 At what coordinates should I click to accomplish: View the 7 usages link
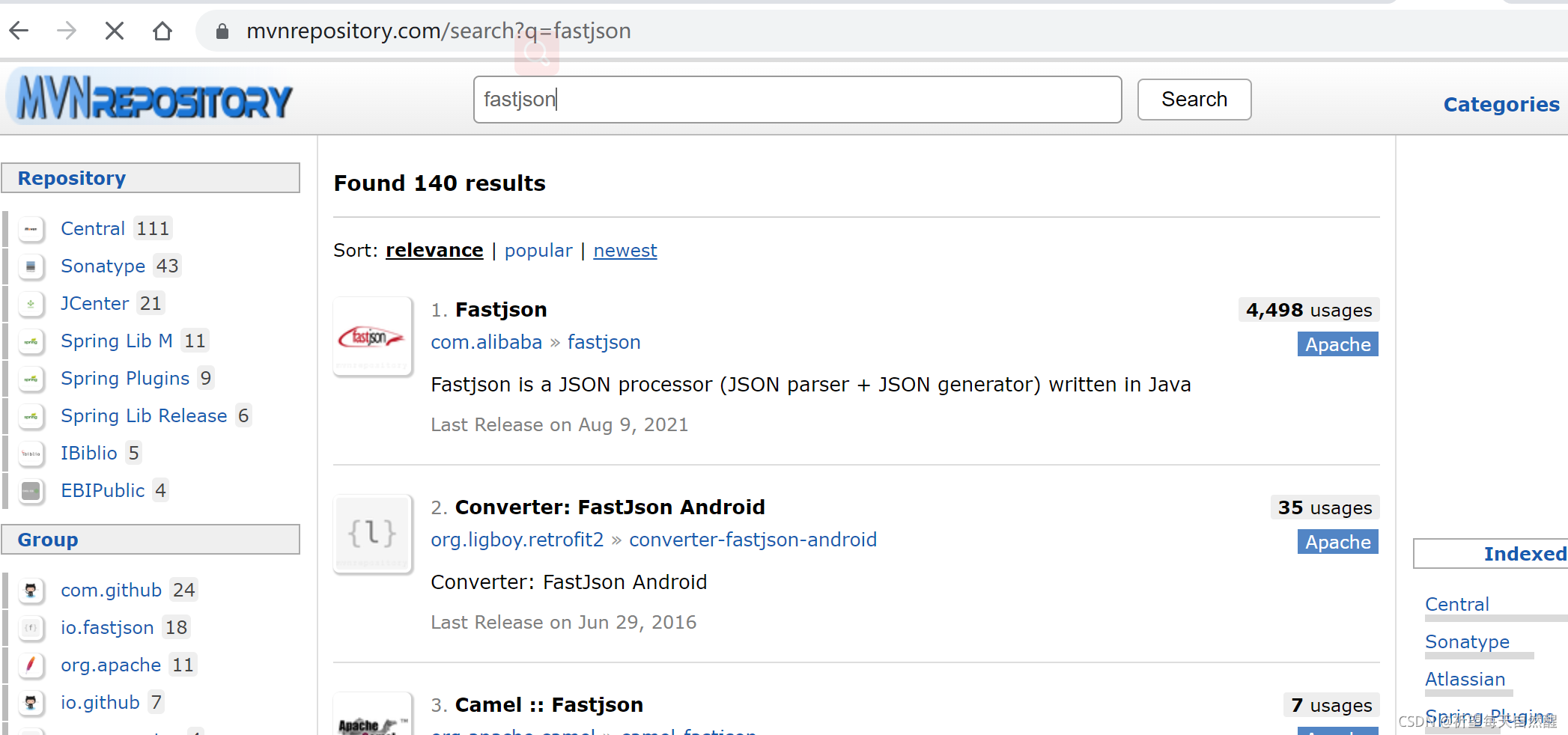[1331, 705]
